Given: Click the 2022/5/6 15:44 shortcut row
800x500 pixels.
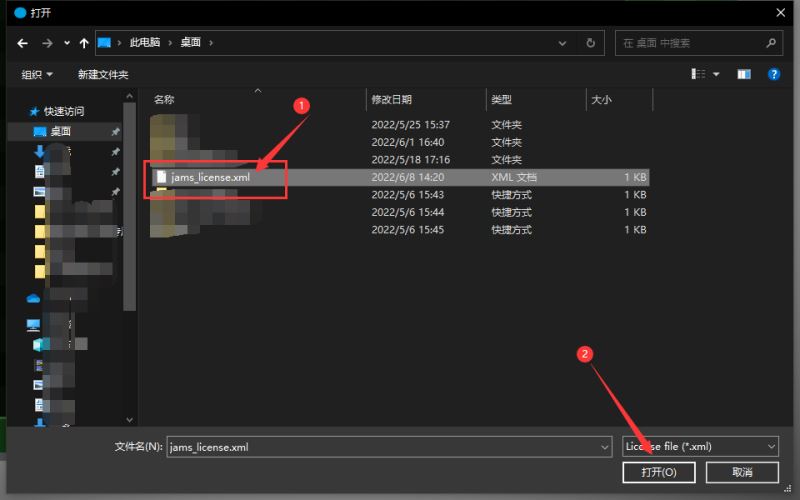Looking at the screenshot, I should (400, 212).
